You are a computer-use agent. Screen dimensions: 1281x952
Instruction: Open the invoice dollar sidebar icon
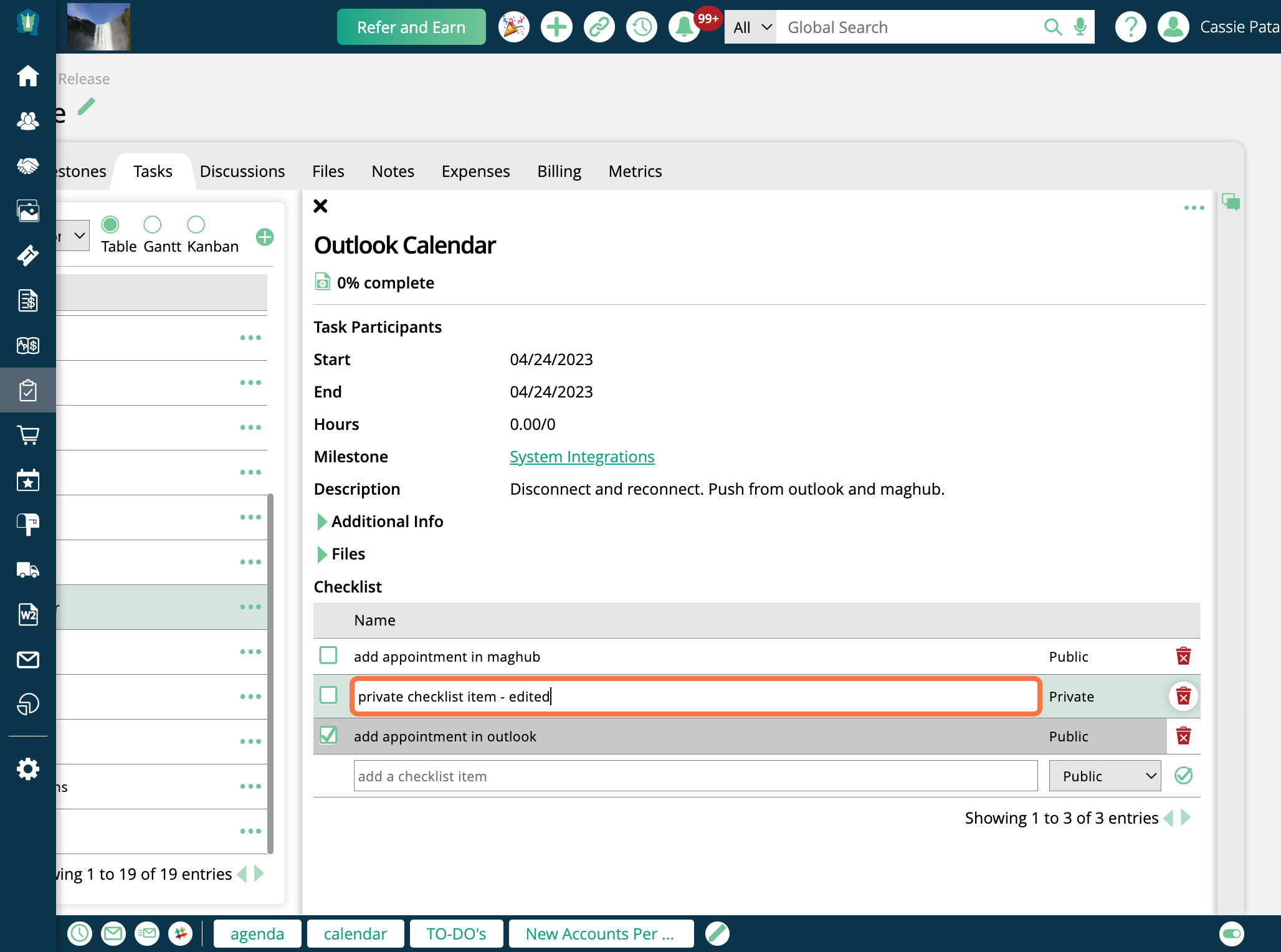[x=28, y=300]
